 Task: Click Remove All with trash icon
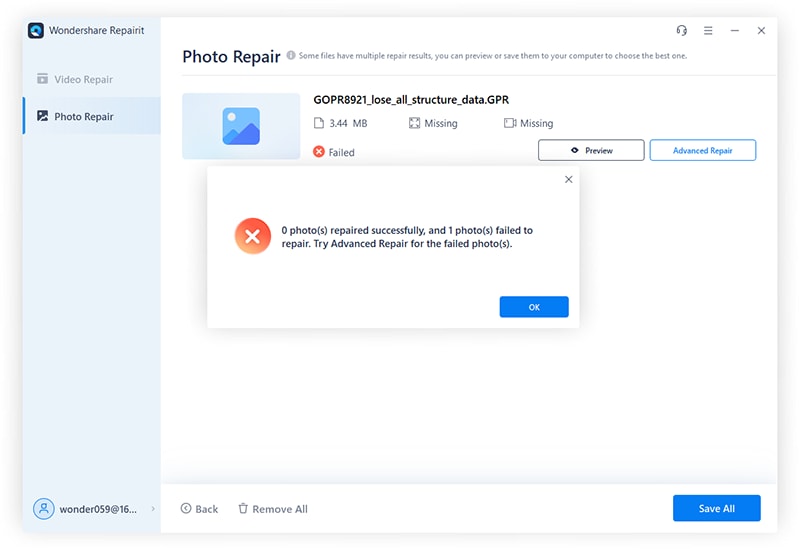(x=272, y=509)
